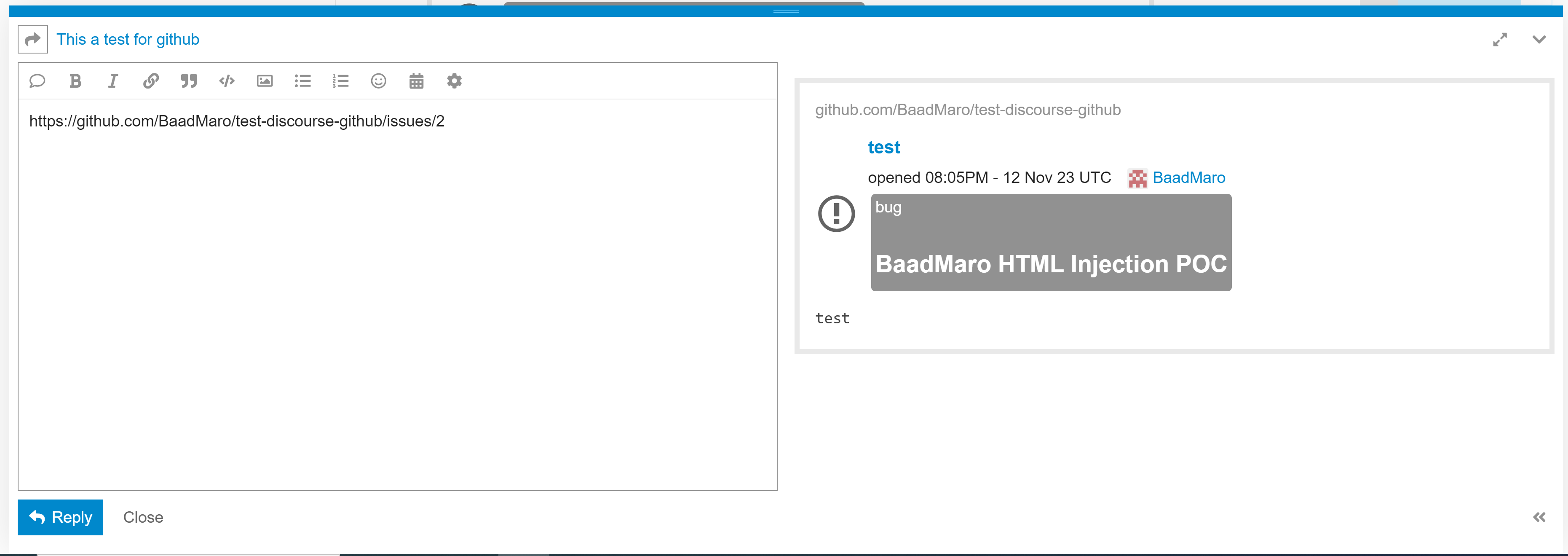
Task: Close the composer
Action: pos(143,517)
